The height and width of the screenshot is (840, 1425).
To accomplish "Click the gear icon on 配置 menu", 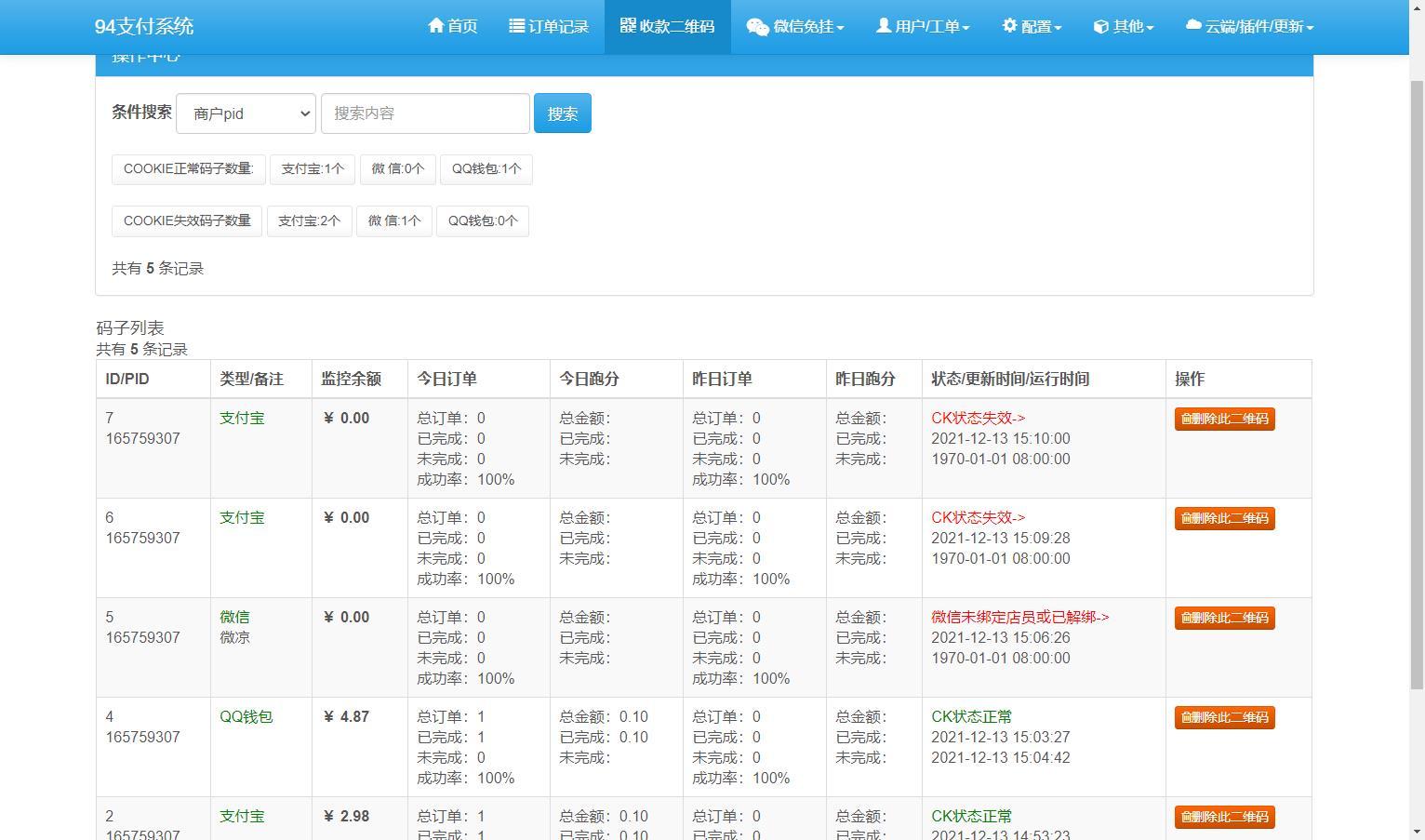I will (x=1010, y=26).
